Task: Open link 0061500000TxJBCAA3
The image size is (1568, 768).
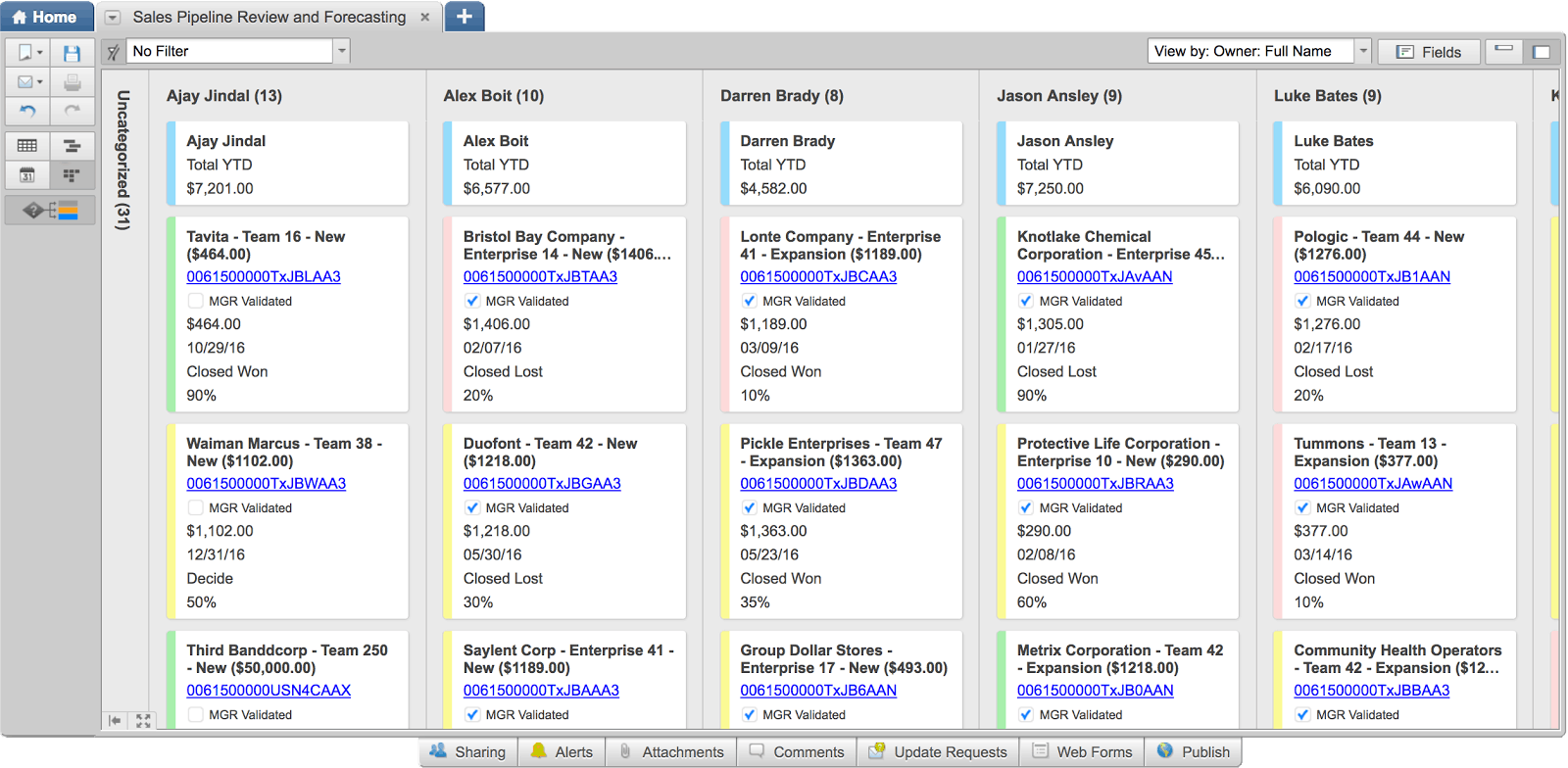Action: [x=818, y=276]
